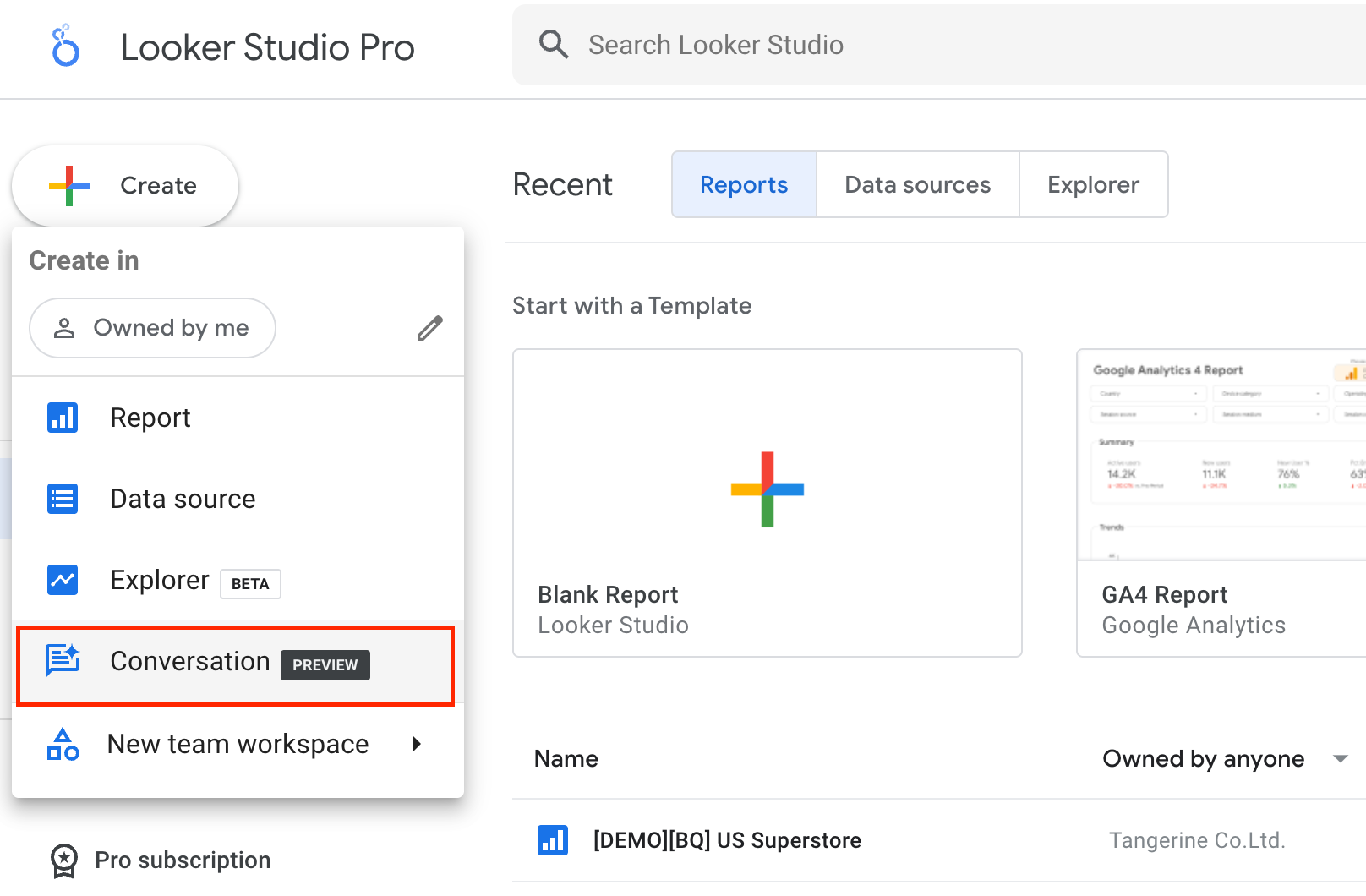Click the search magnifier icon
1366x896 pixels.
point(554,44)
